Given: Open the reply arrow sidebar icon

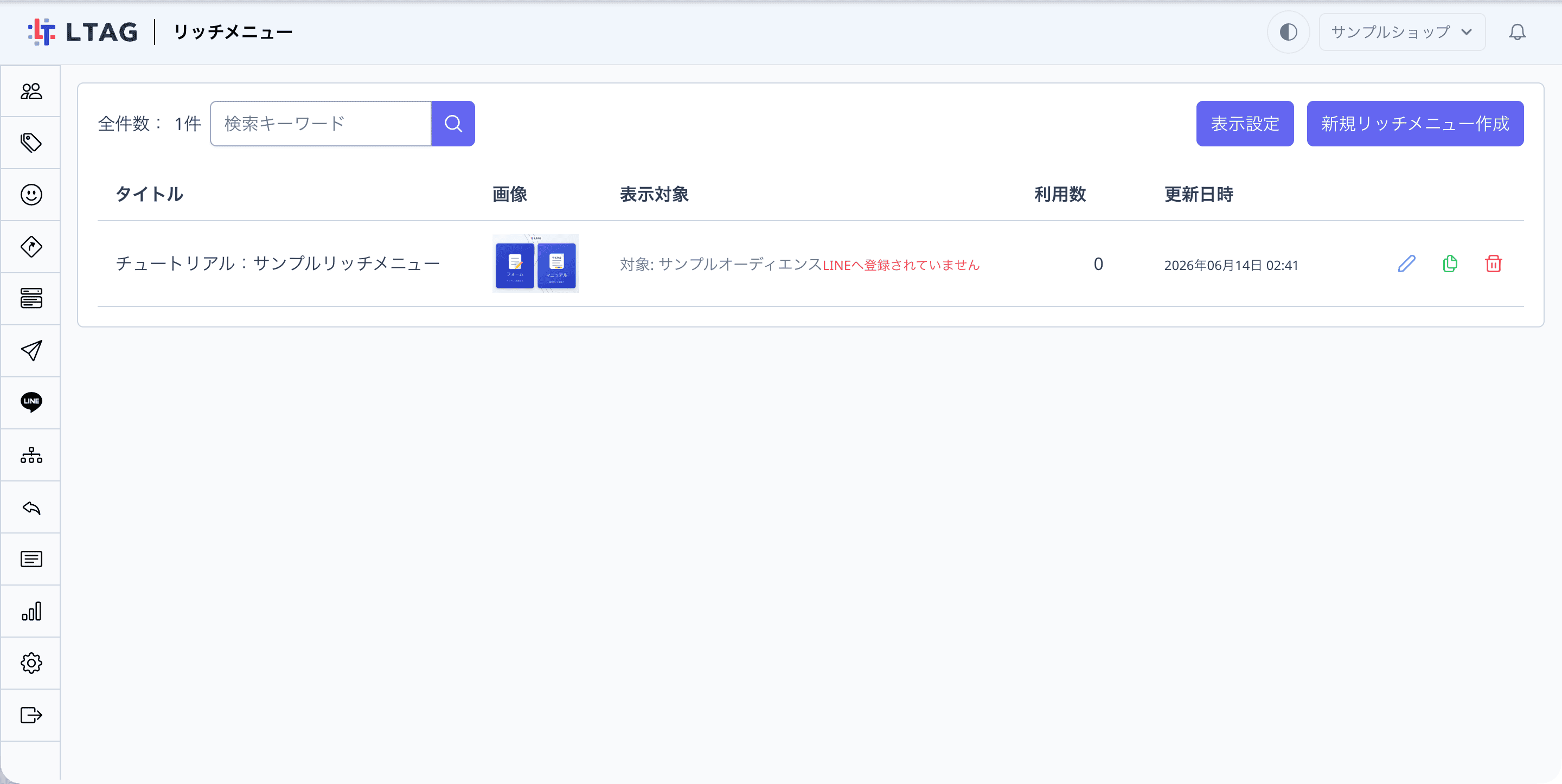Looking at the screenshot, I should coord(31,507).
